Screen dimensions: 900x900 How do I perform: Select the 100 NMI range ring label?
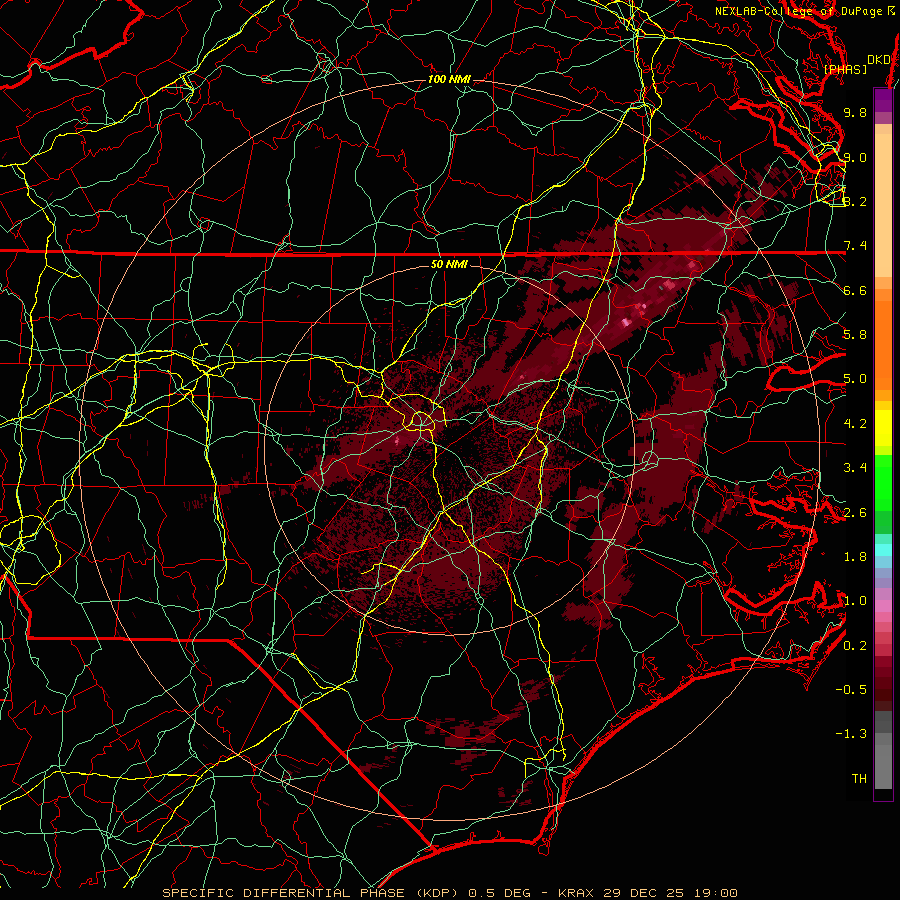coord(449,79)
